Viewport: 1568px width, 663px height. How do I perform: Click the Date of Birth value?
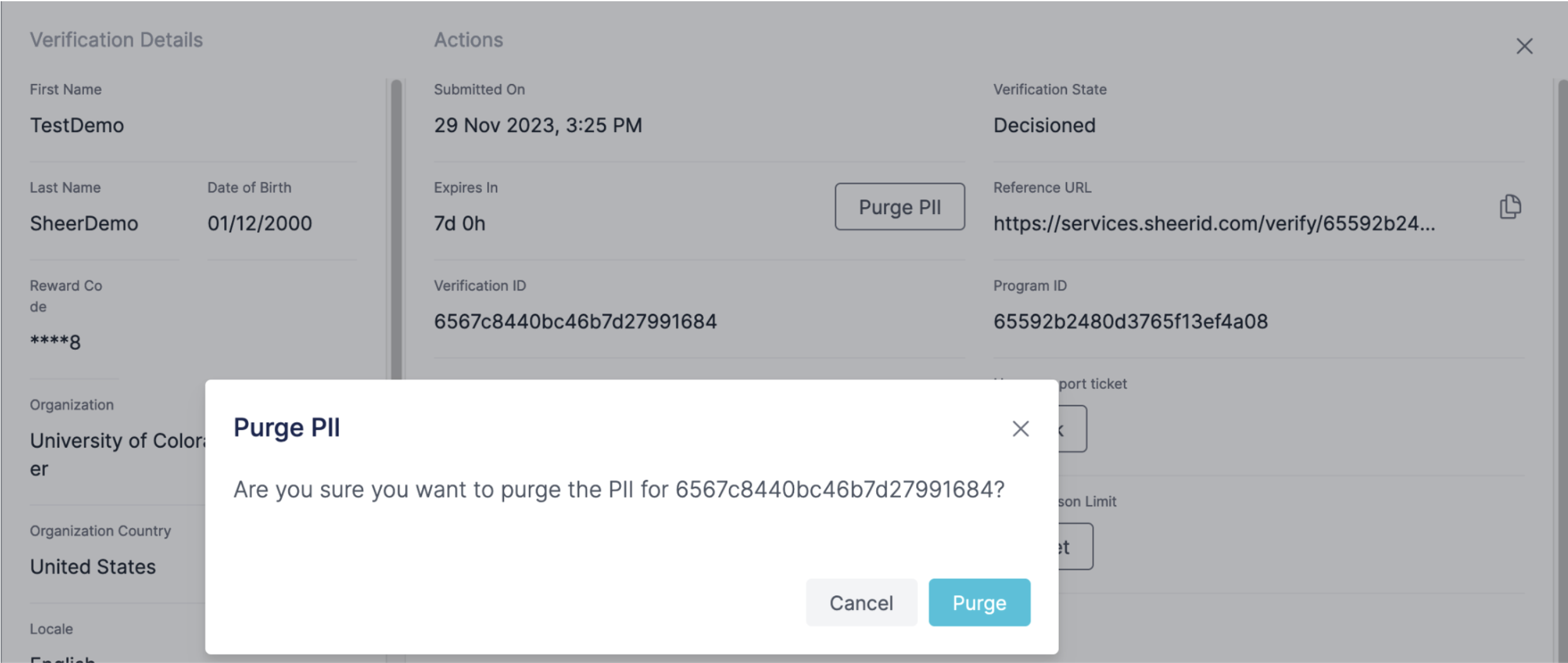tap(260, 224)
